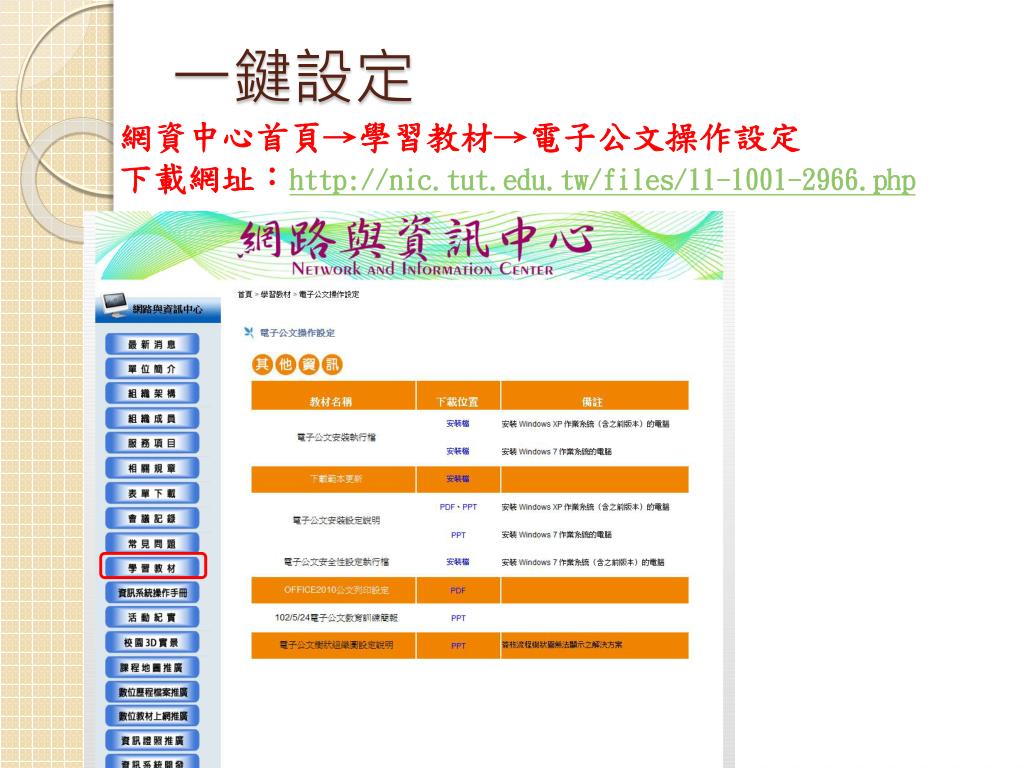Viewport: 1024px width, 768px height.
Task: Select 組織架構 in the sidebar
Action: click(x=152, y=394)
